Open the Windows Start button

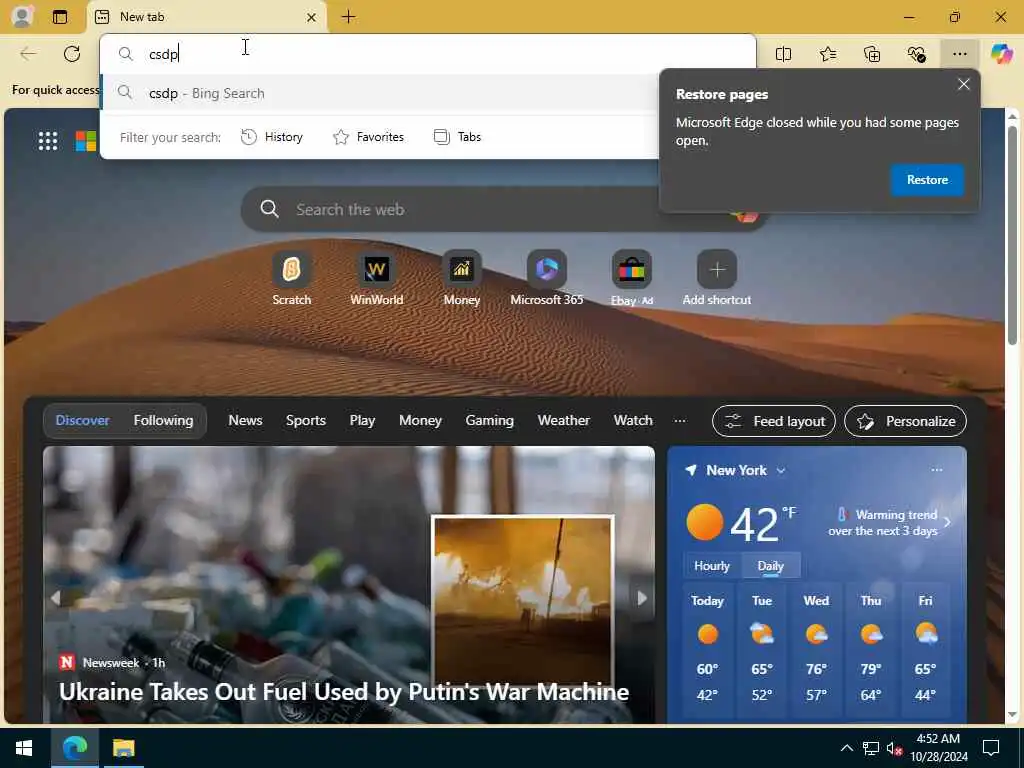24,748
